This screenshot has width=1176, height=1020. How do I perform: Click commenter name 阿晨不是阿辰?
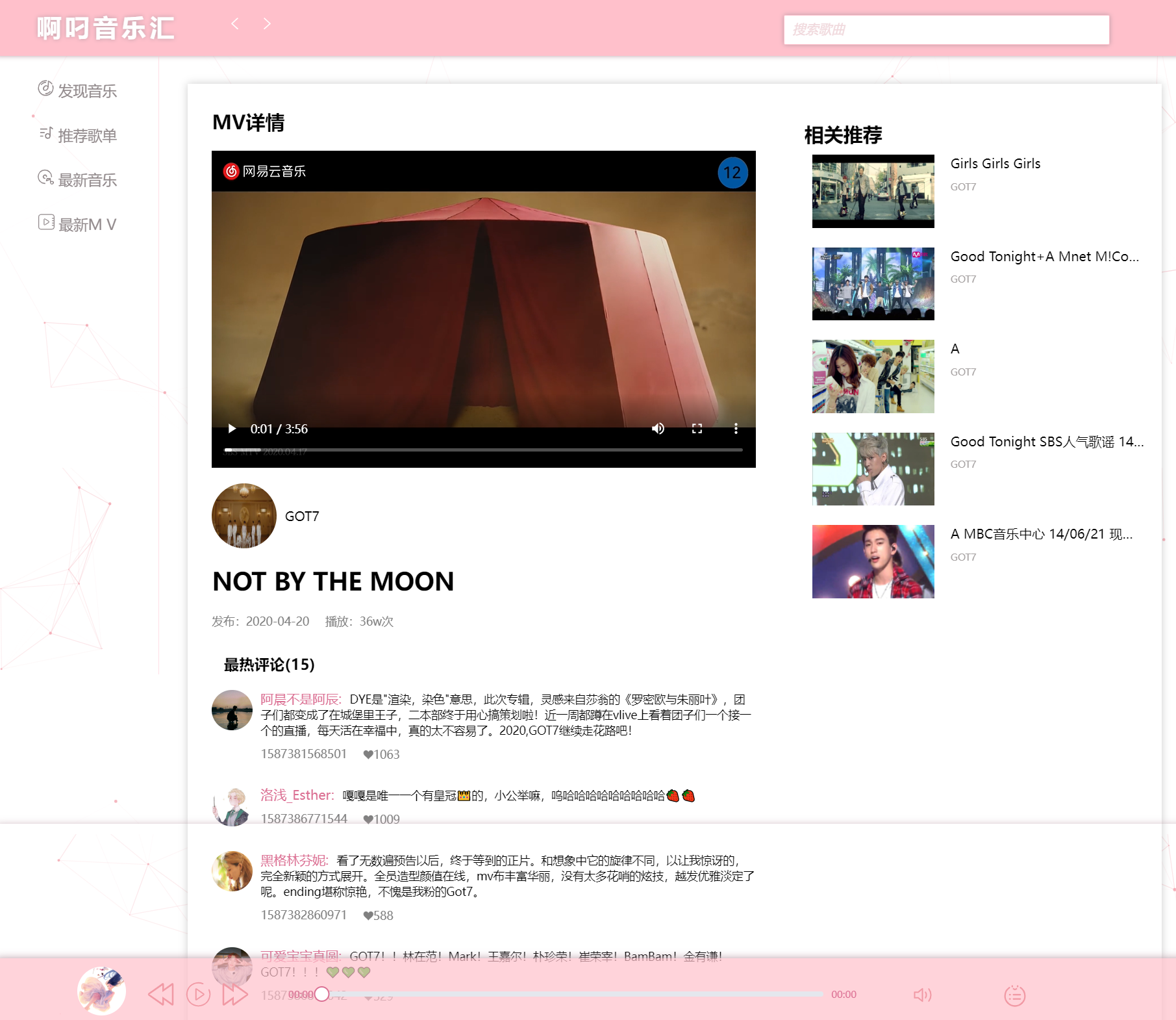(x=301, y=700)
